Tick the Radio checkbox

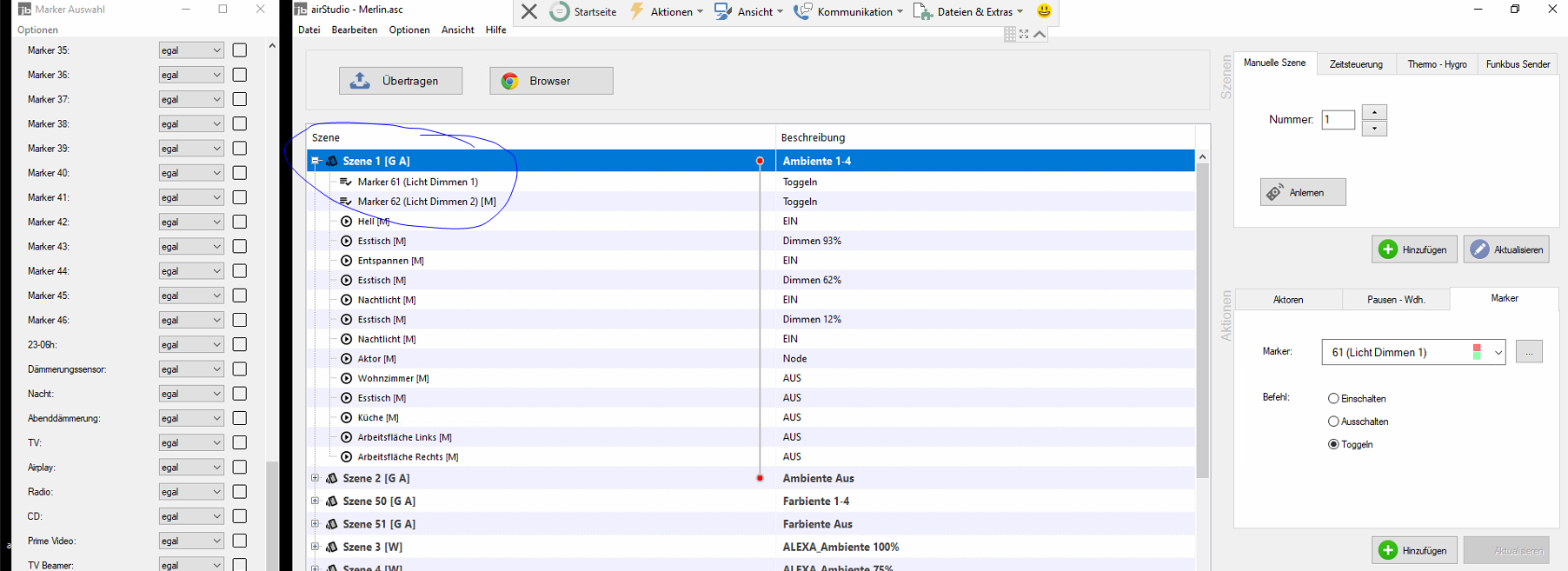[x=240, y=492]
